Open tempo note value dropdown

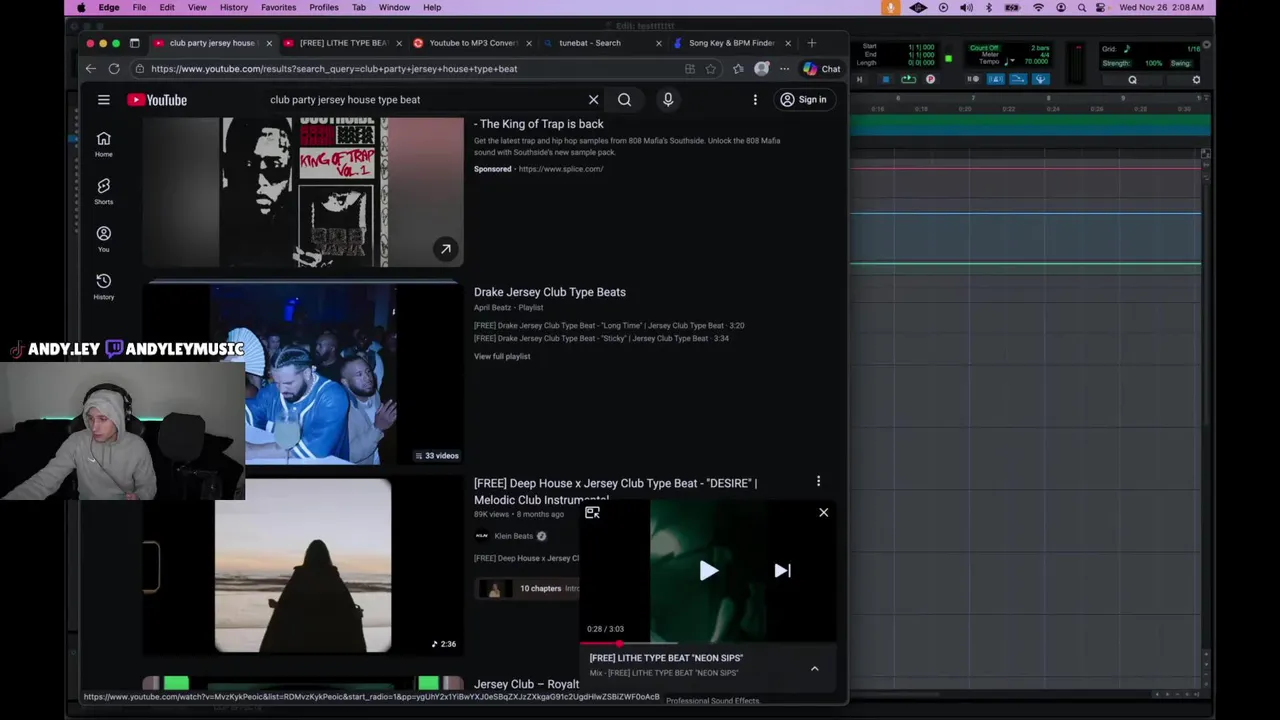click(1012, 61)
